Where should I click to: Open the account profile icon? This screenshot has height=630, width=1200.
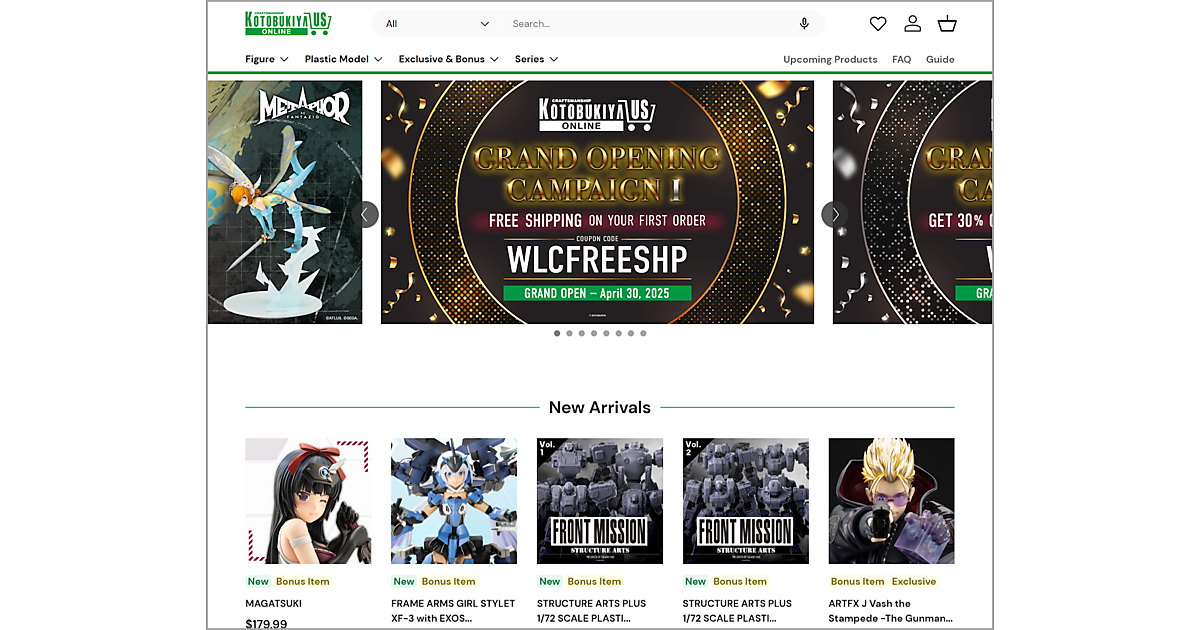(x=912, y=23)
